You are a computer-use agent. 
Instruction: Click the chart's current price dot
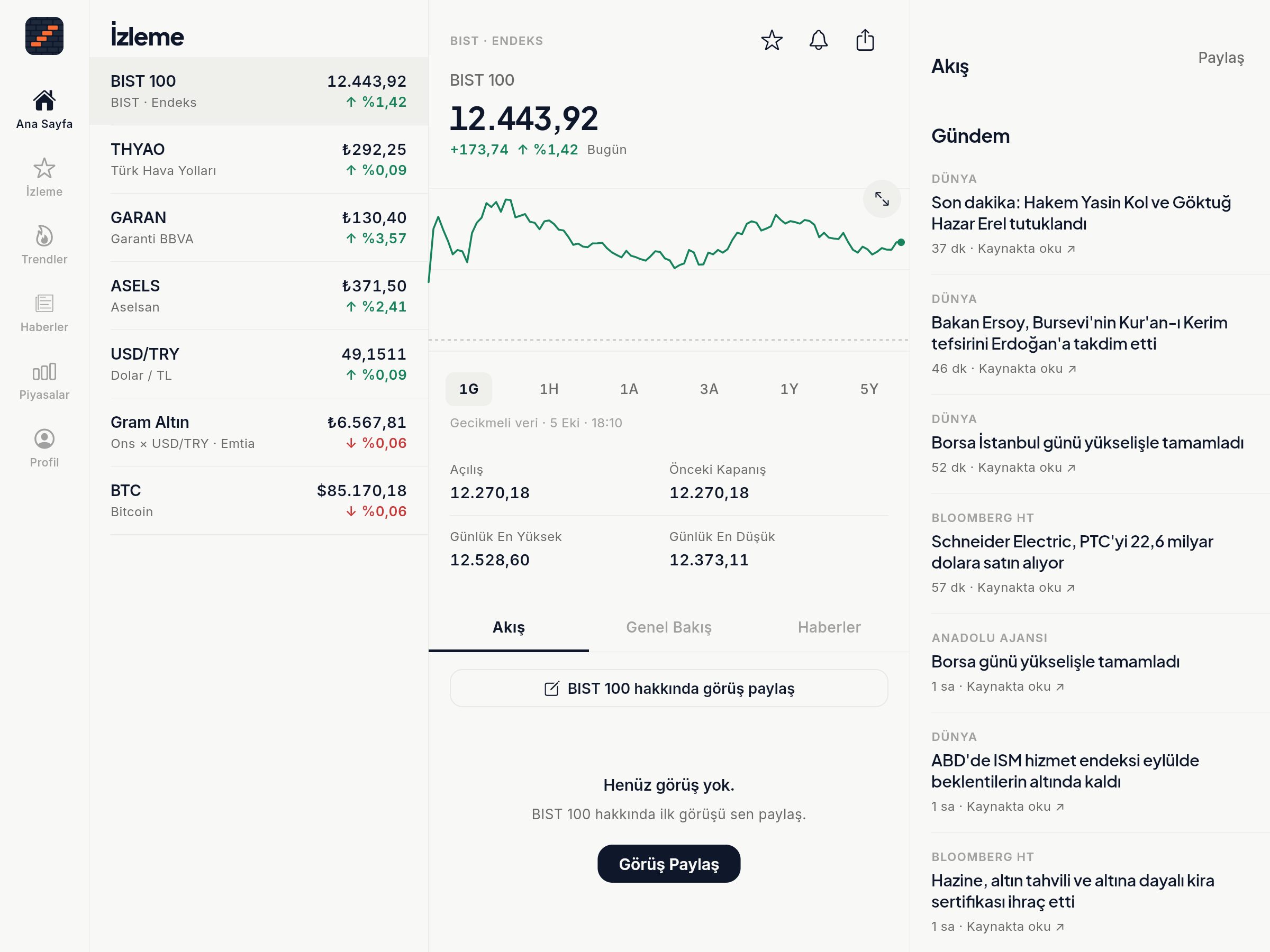coord(901,242)
